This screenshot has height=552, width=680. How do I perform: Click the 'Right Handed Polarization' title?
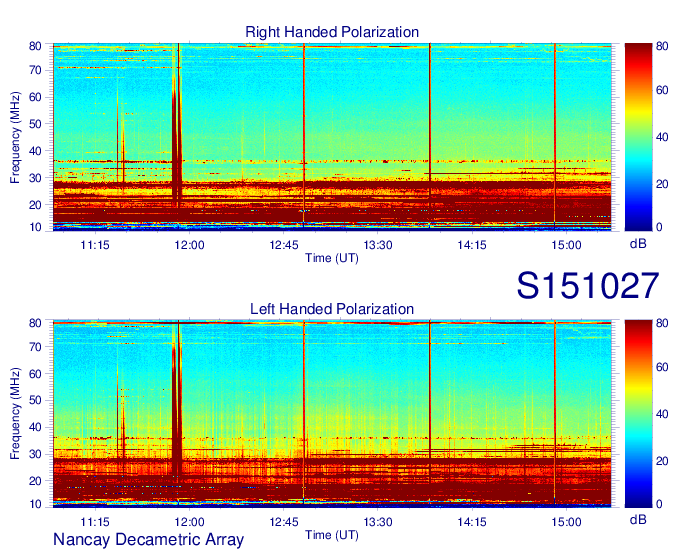click(332, 32)
